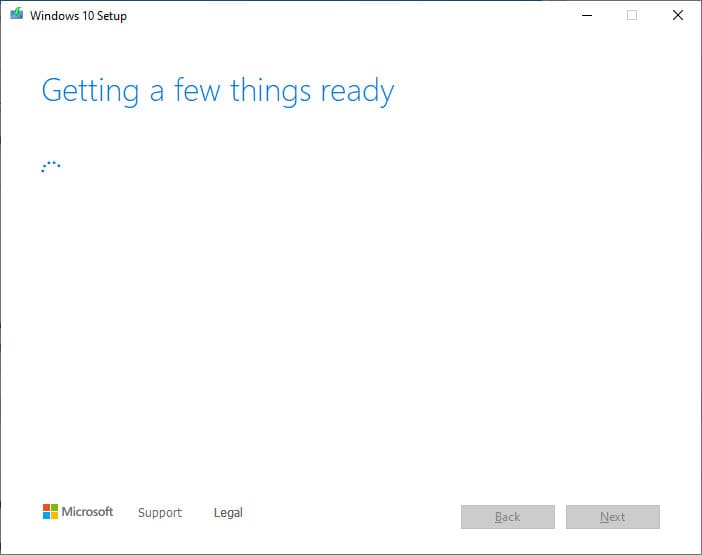Screen dimensions: 702x555
Task: Open the Legal link
Action: 228,513
